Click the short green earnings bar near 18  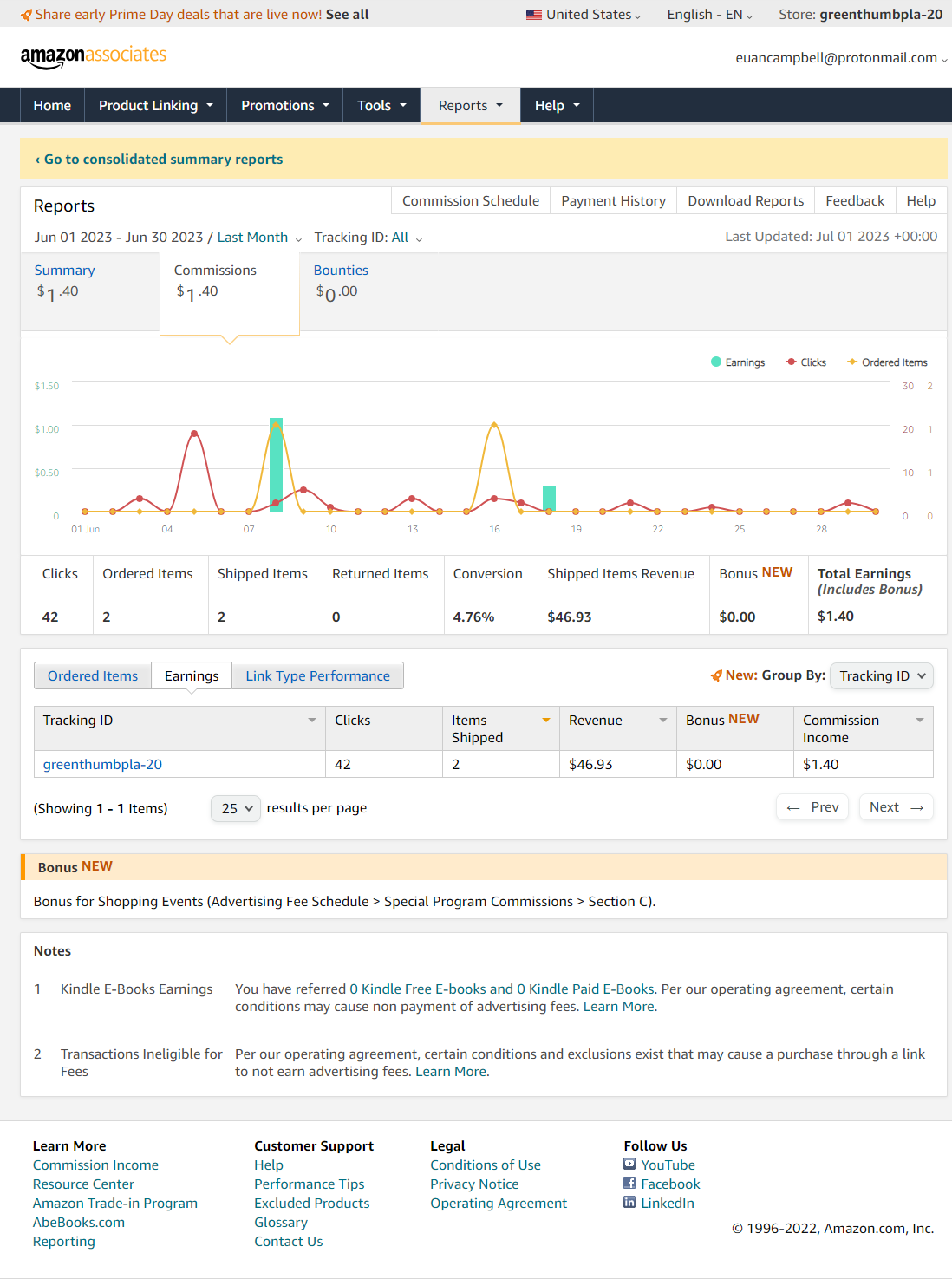point(549,499)
